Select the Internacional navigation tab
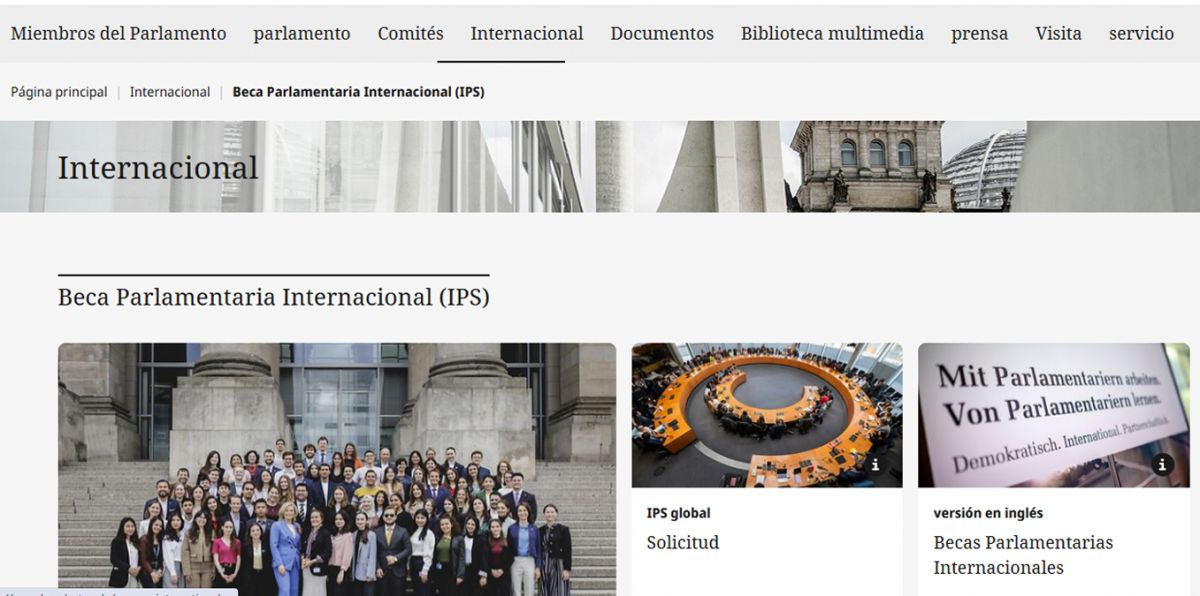The image size is (1200, 596). point(527,33)
